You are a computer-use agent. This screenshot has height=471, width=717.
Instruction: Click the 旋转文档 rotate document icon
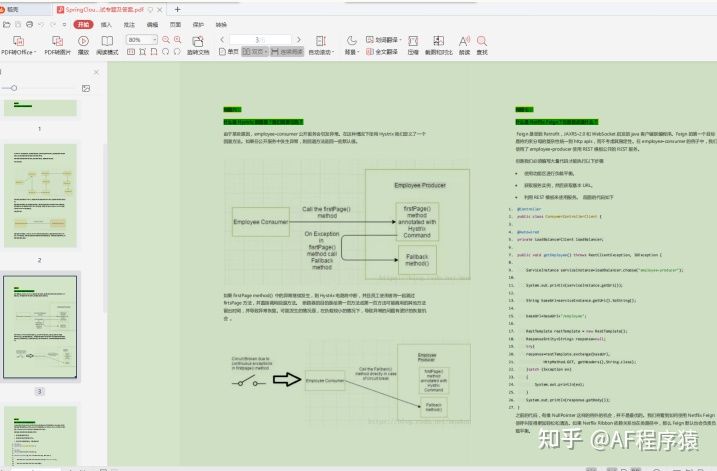(198, 41)
